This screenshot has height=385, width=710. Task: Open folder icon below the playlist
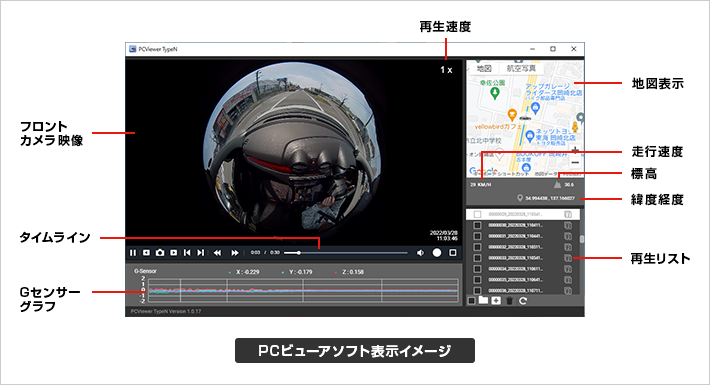point(483,300)
